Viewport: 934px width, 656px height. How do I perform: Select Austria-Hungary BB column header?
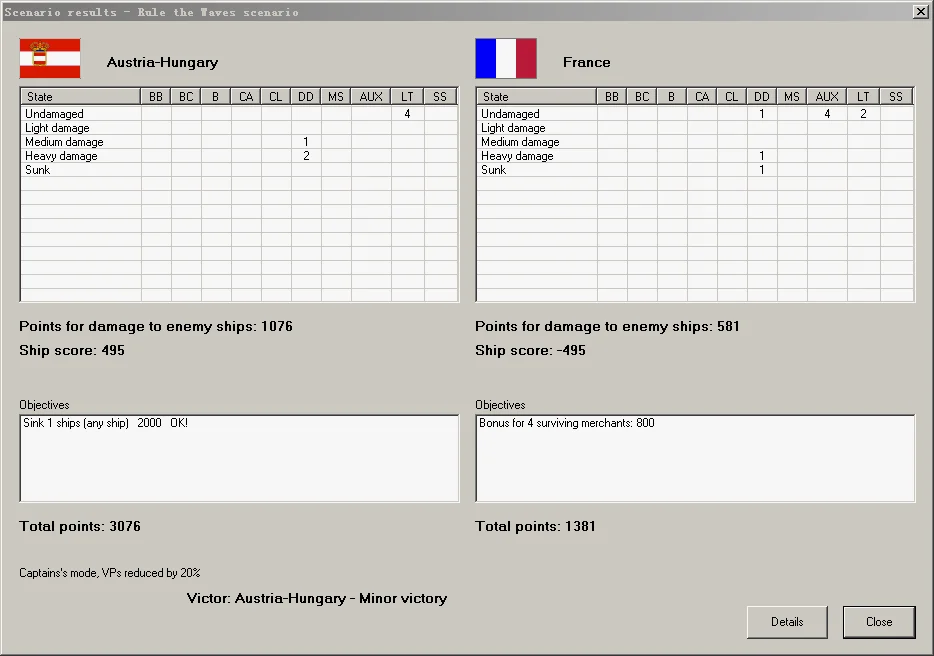(x=156, y=97)
